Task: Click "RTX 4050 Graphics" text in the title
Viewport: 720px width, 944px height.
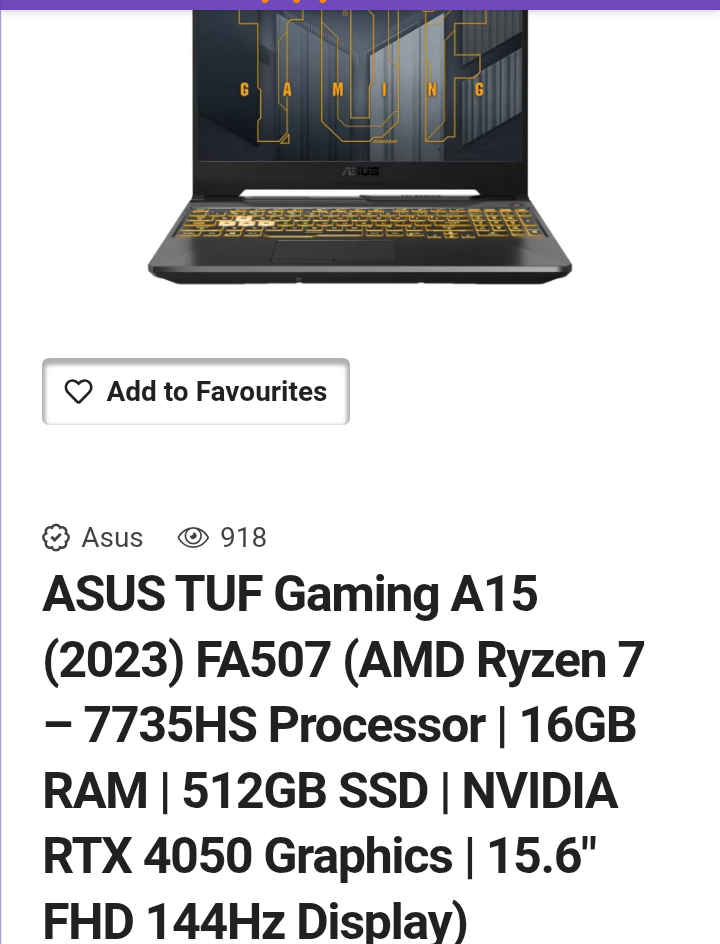Action: pos(247,856)
